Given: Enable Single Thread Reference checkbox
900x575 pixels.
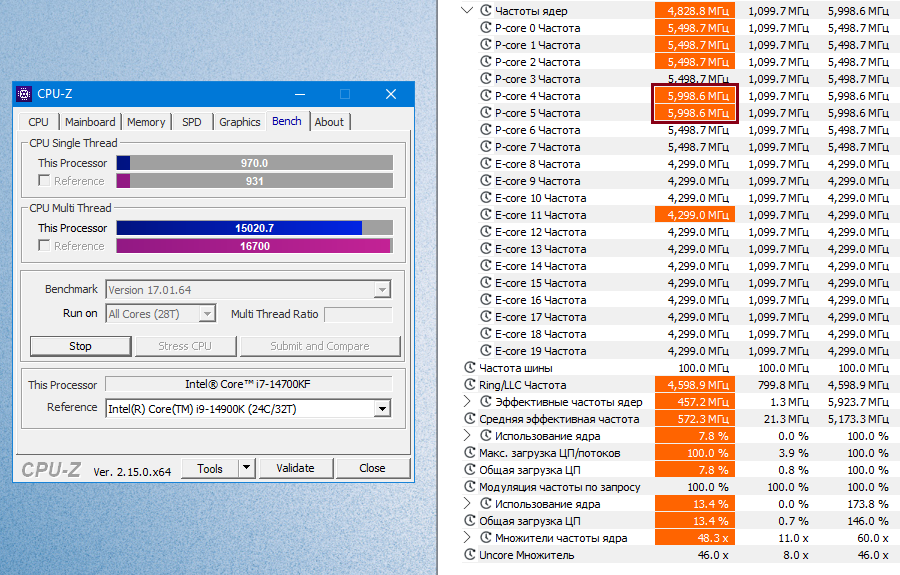Looking at the screenshot, I should pos(44,181).
